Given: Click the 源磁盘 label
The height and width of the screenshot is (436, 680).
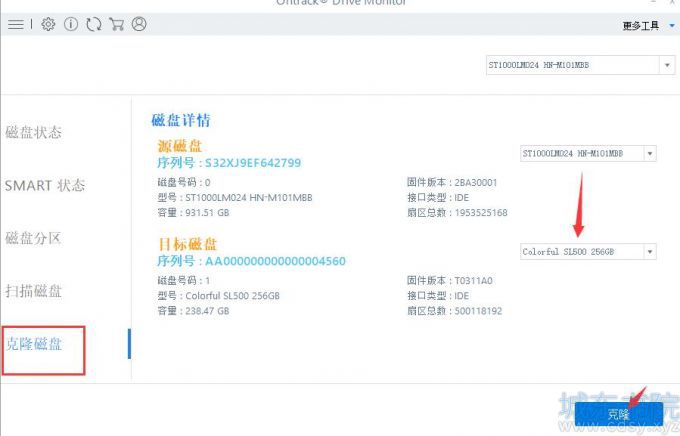Looking at the screenshot, I should coord(180,146).
